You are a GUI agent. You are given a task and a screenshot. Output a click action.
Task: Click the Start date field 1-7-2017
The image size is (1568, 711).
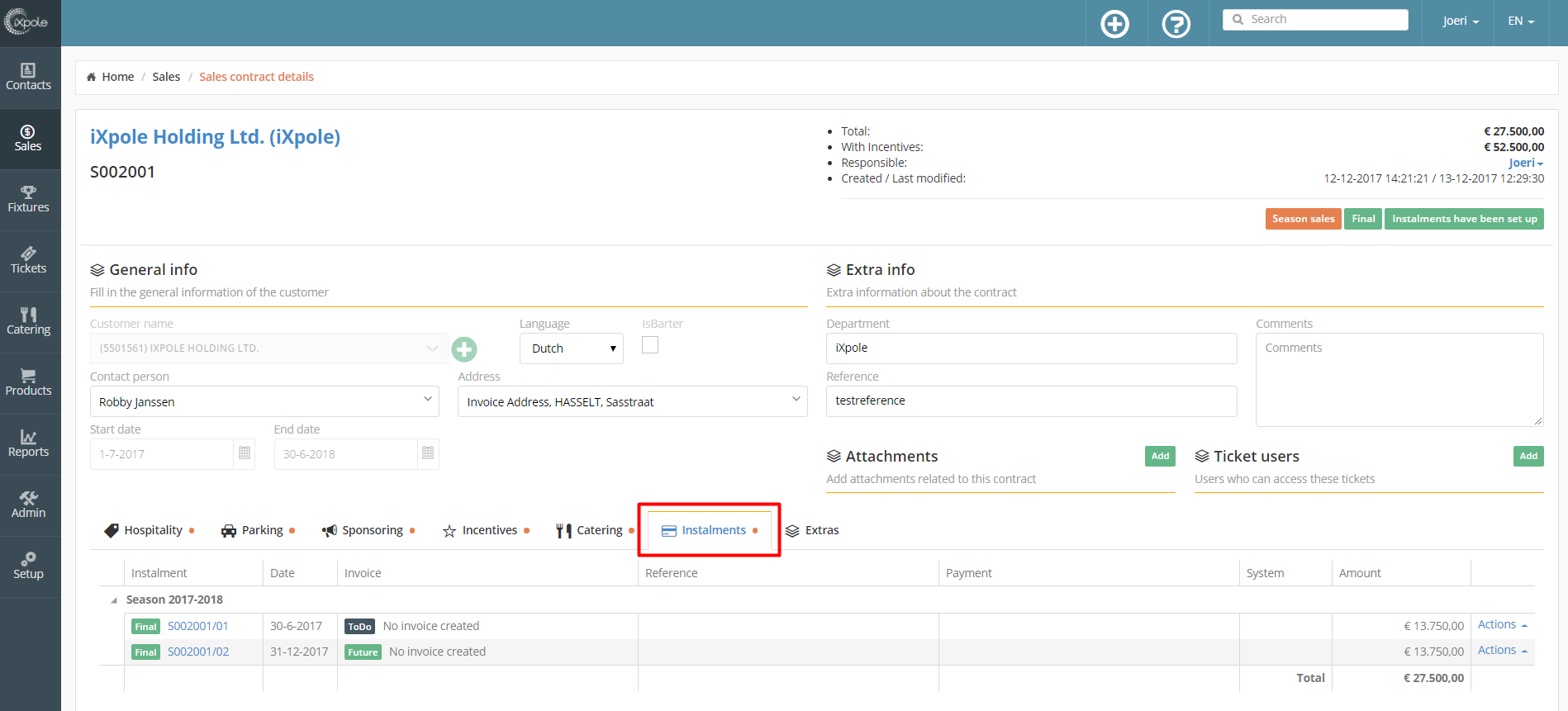tap(162, 453)
